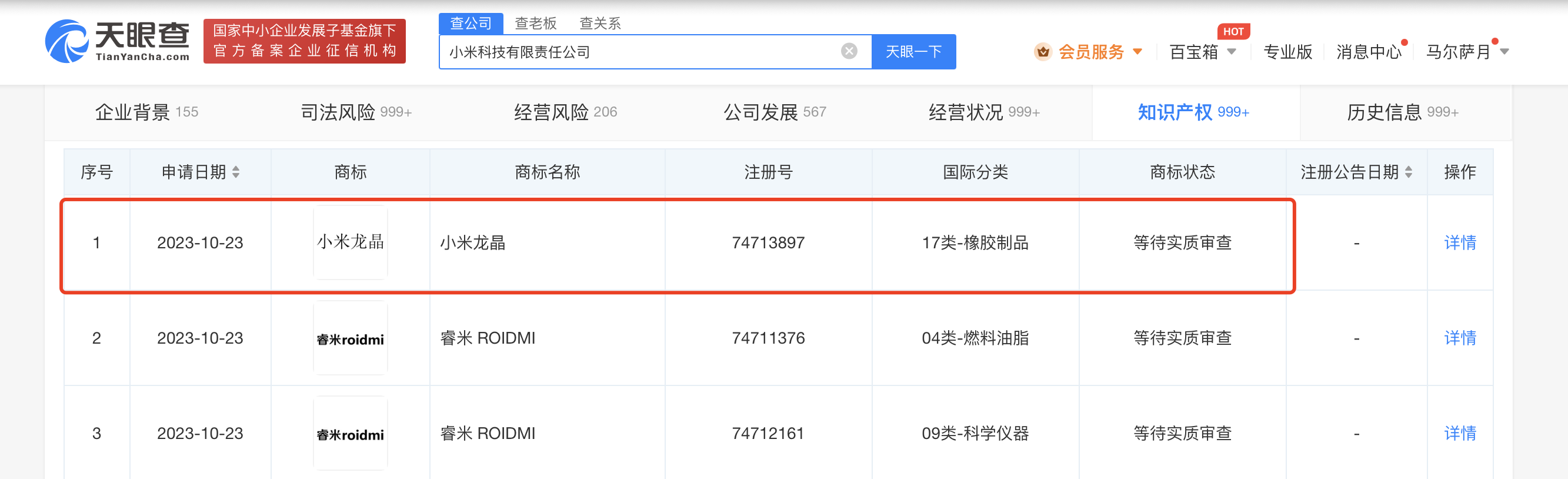The image size is (1568, 479).
Task: Open the 小米龙晶 trademark image
Action: click(351, 242)
